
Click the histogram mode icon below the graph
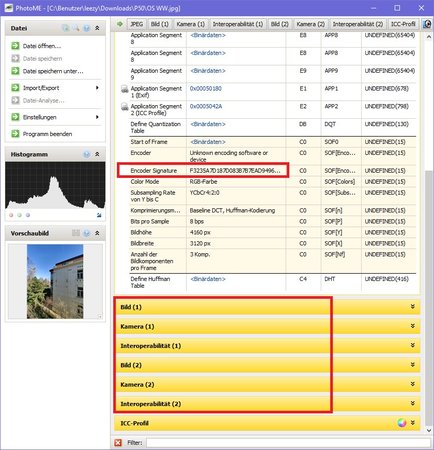pos(99,215)
